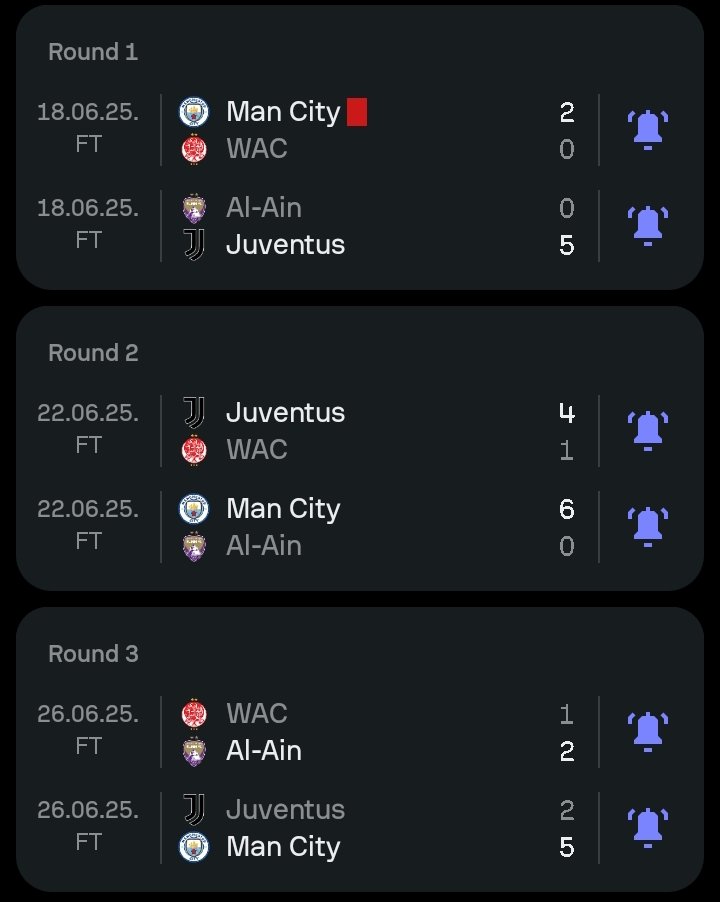Click Man City crest in Round 1

tap(194, 112)
